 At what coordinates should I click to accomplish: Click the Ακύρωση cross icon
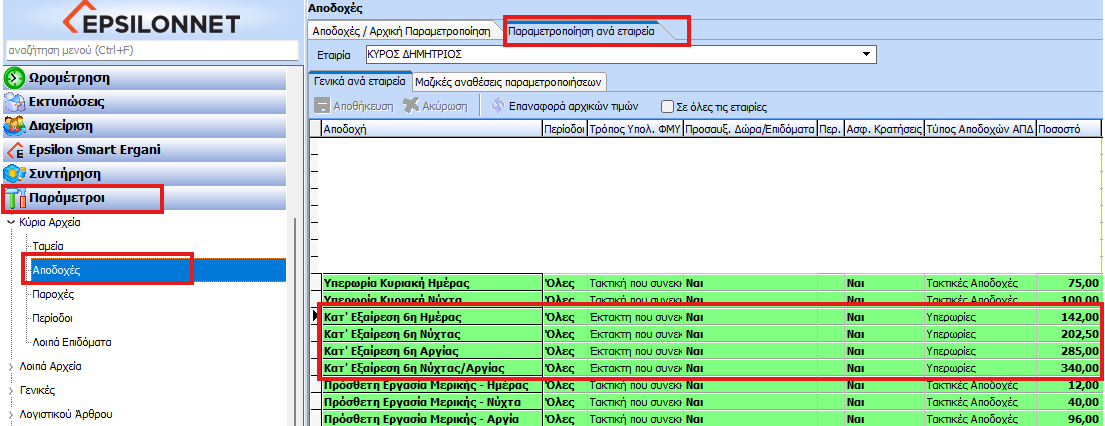pos(411,107)
